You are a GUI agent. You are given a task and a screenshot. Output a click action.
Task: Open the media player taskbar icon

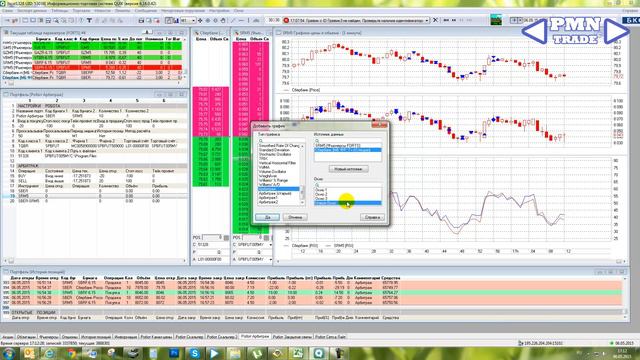(215, 353)
